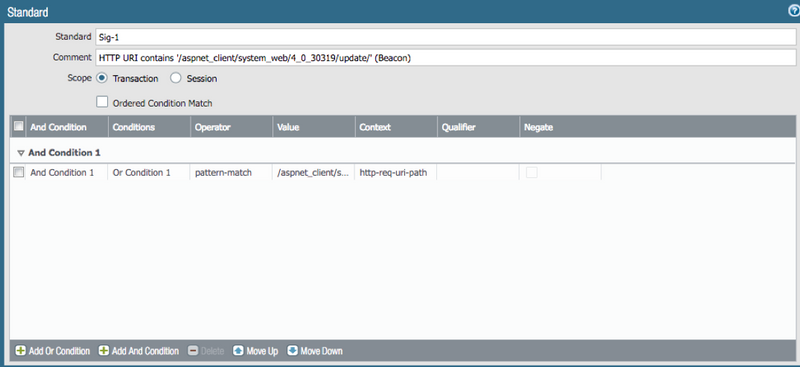Click the Add And Condition button
800x367 pixels.
(139, 351)
